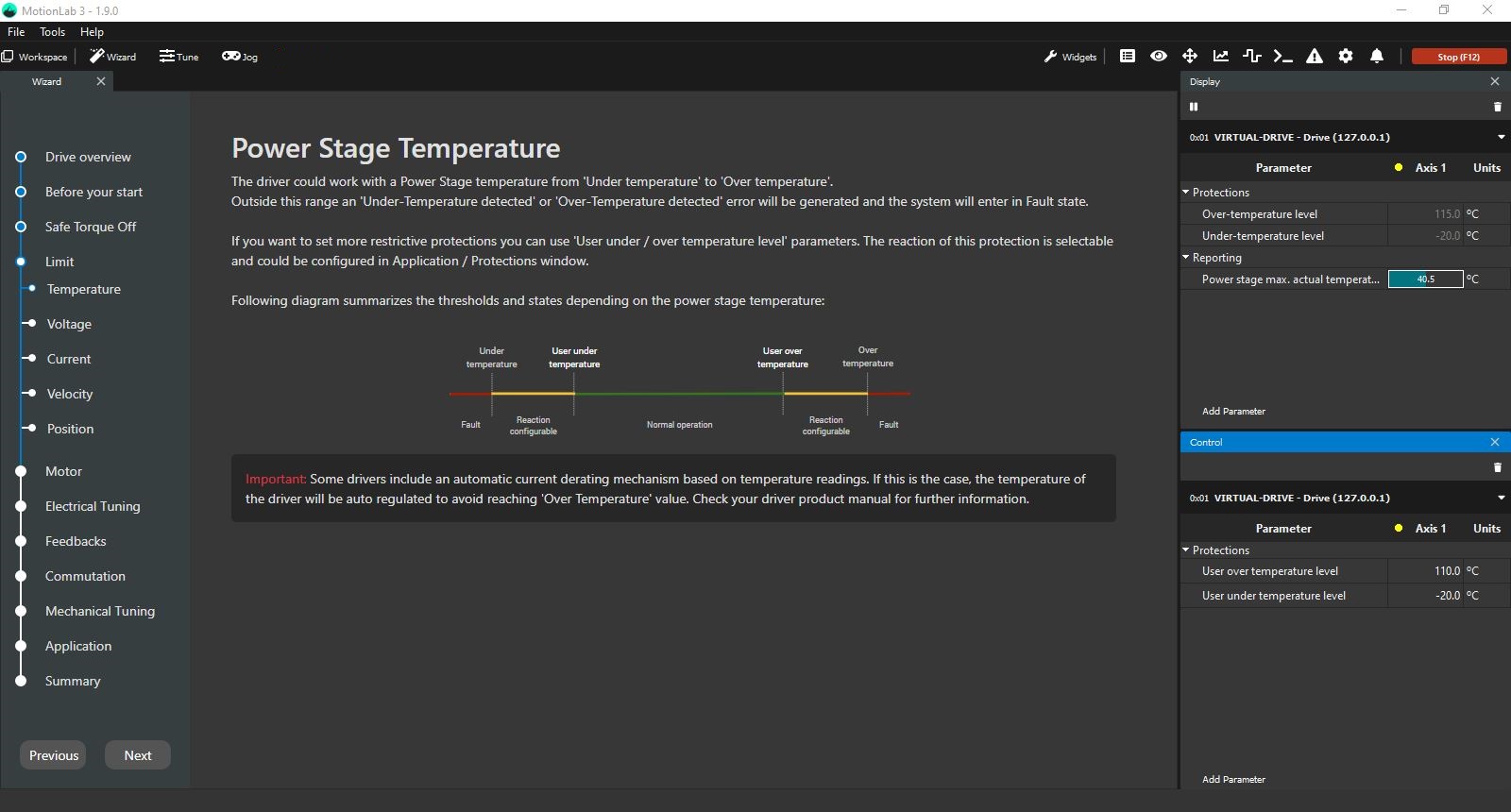Toggle the eye watcher icon
This screenshot has width=1511, height=812.
tap(1159, 57)
